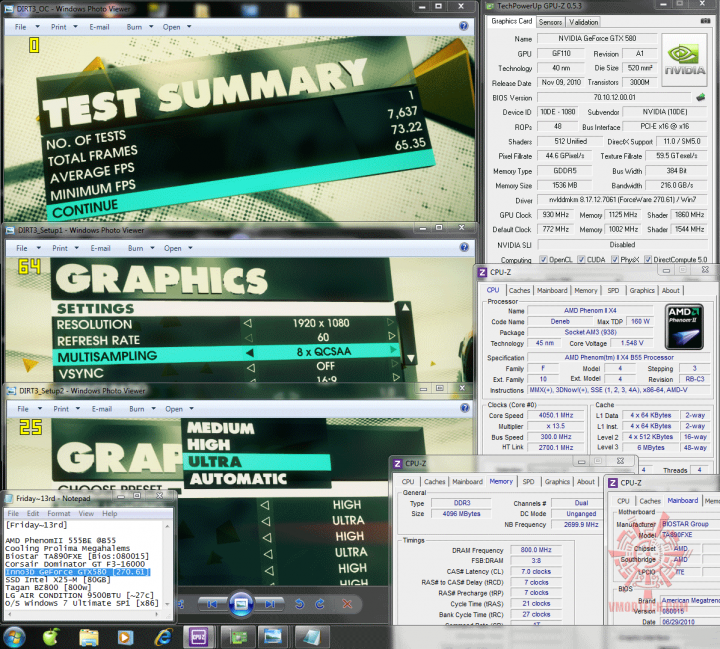Click the 'Tagan BZ800 [800w]' line in Notepad
The height and width of the screenshot is (649, 720).
(47, 587)
